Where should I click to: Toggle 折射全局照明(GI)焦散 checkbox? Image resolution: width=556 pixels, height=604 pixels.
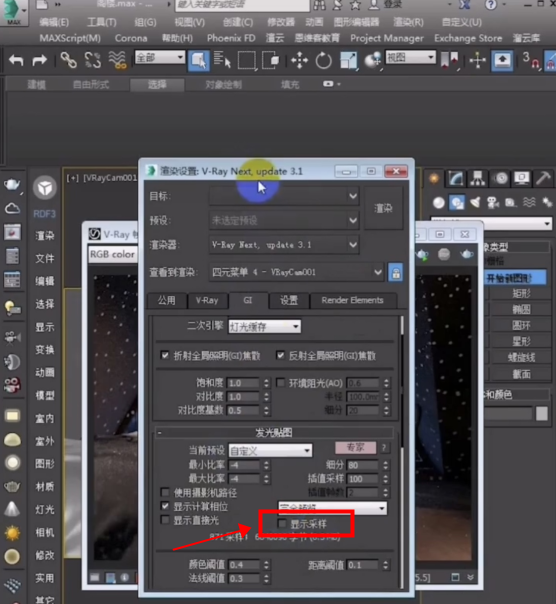click(165, 355)
